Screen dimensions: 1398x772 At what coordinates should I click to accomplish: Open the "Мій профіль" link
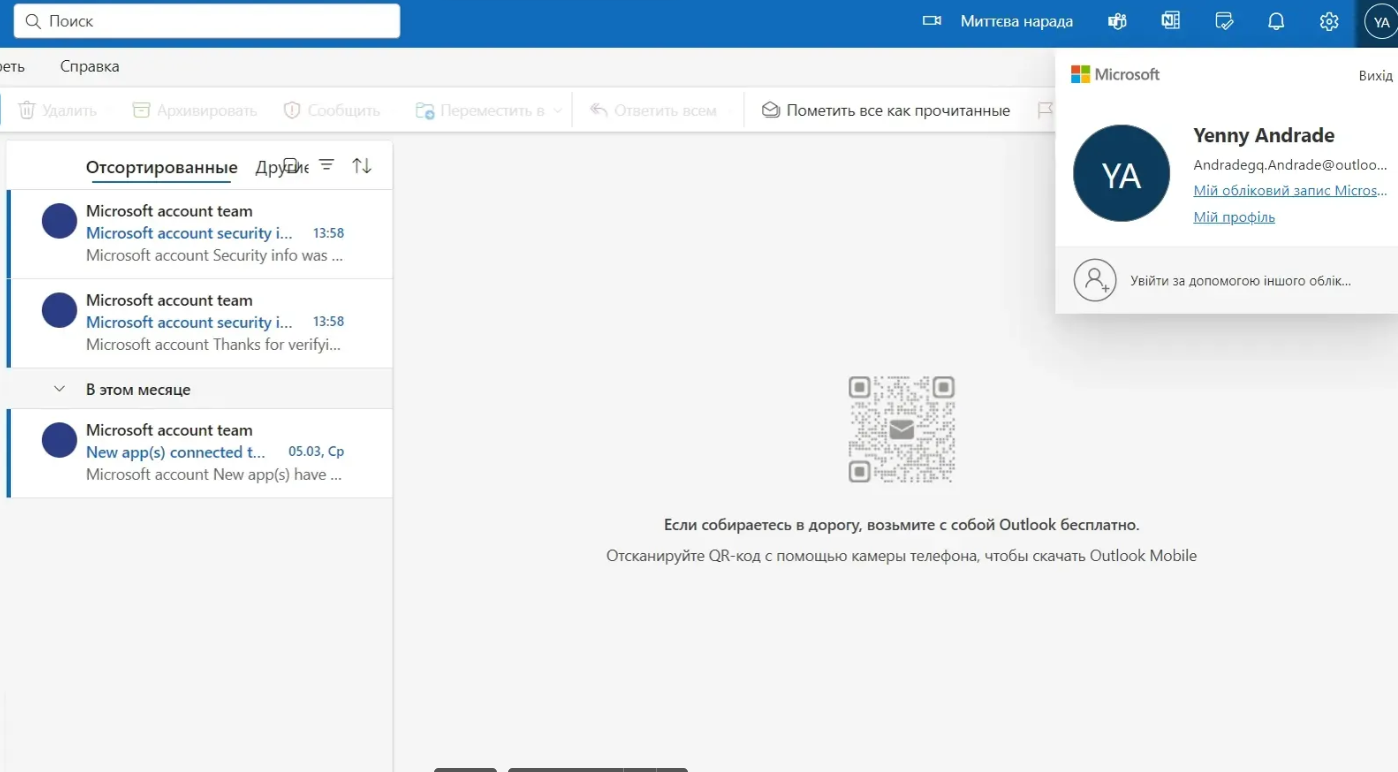[1234, 217]
